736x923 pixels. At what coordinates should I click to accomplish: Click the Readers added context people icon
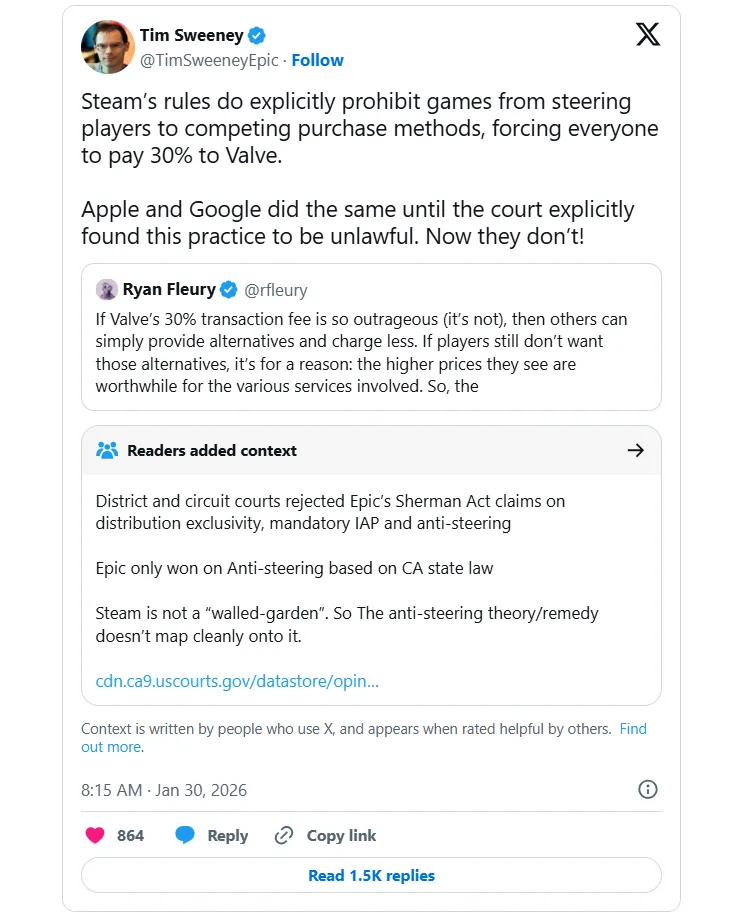[107, 450]
